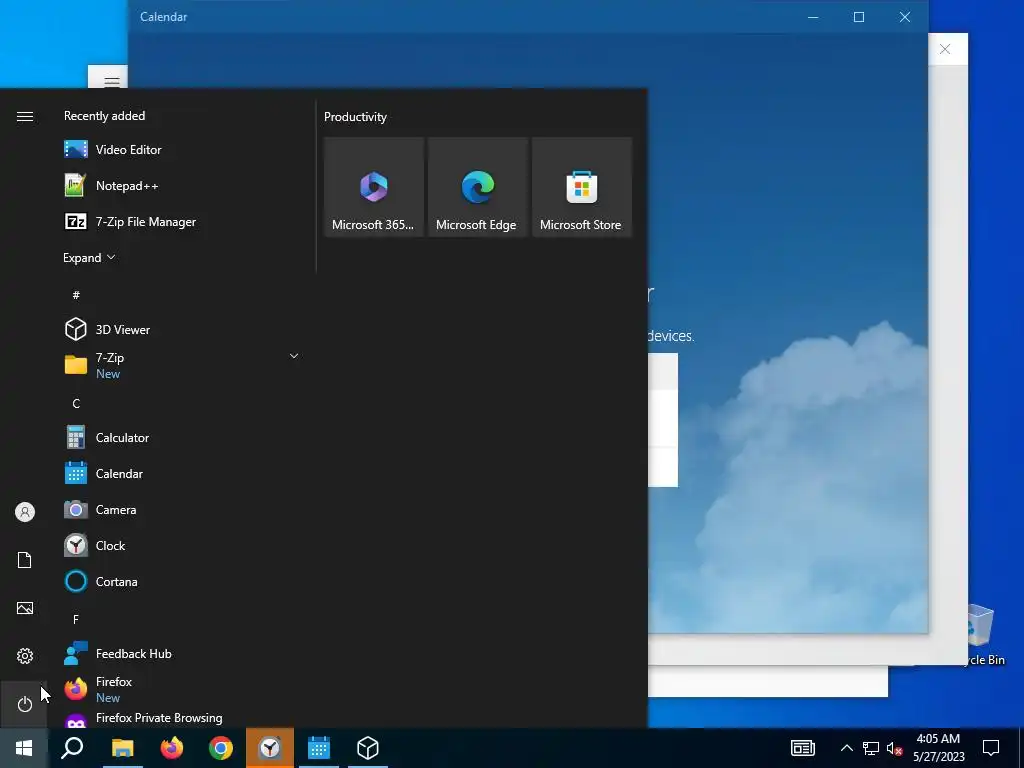Open taskbar Search
The width and height of the screenshot is (1024, 768).
(x=72, y=748)
